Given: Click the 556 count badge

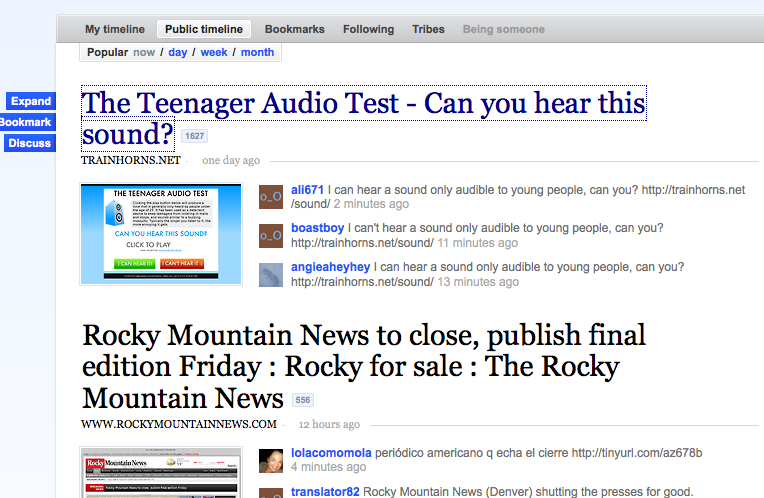Looking at the screenshot, I should 303,400.
